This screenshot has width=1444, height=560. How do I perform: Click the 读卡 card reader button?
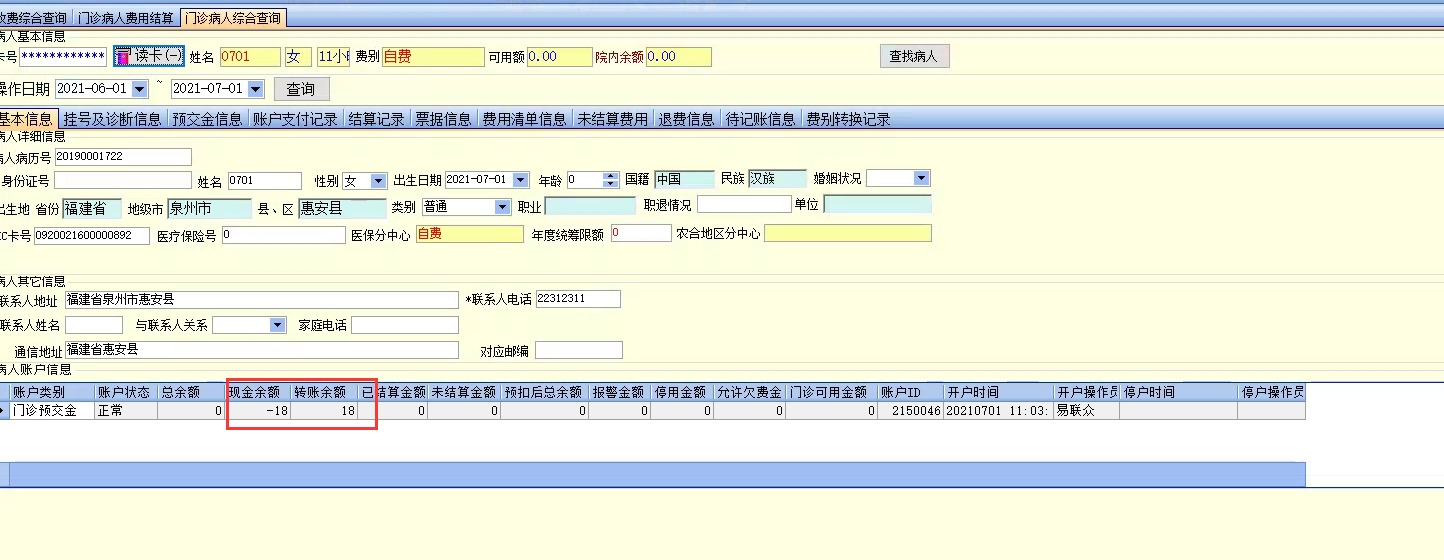coord(148,56)
